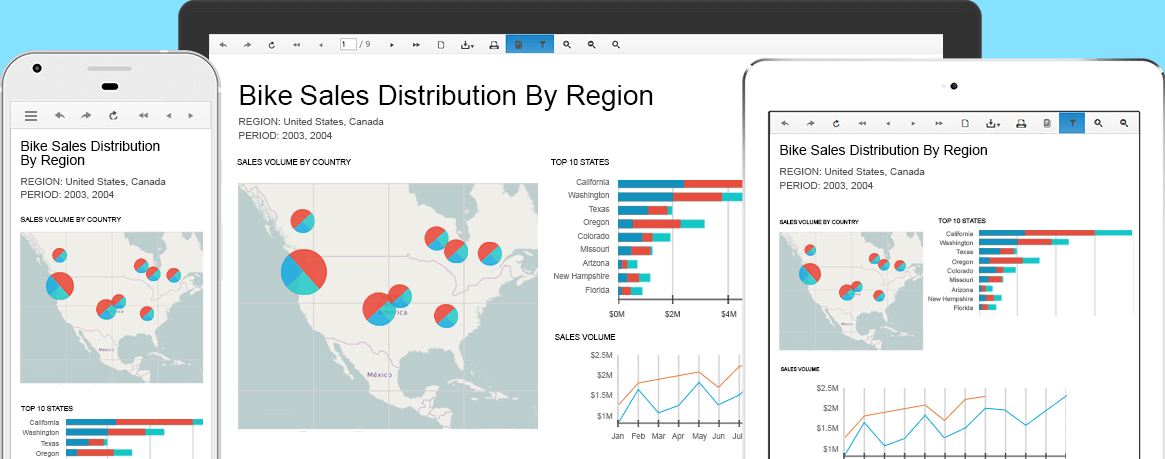
Task: Open the export dropdown in center viewer
Action: 467,45
